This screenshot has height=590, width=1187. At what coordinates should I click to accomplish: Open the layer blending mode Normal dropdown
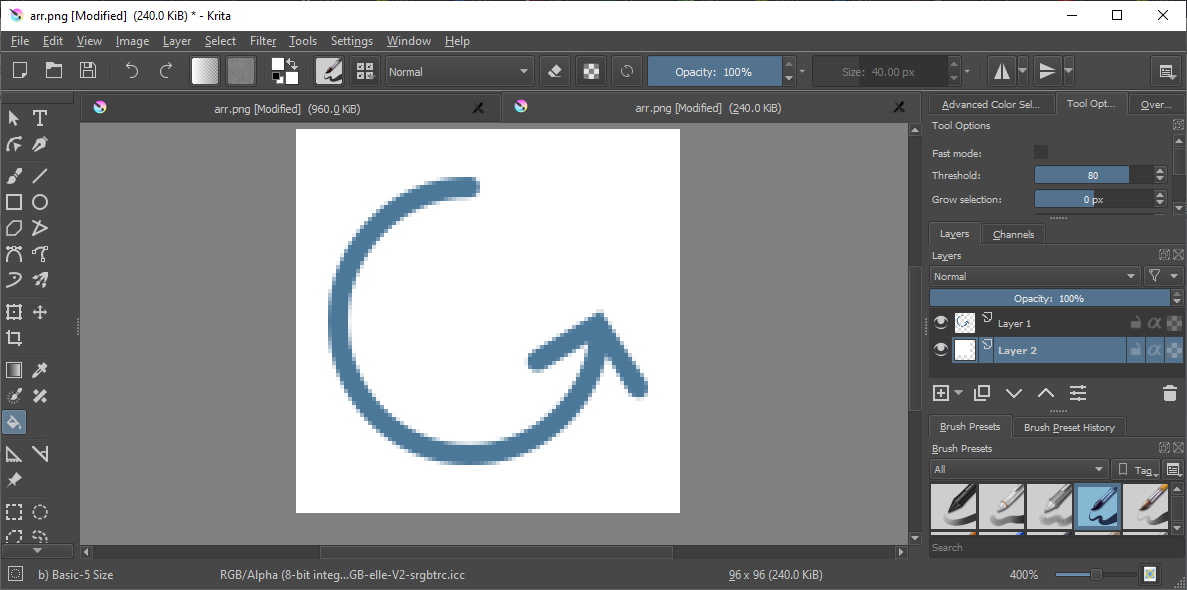(x=1034, y=276)
